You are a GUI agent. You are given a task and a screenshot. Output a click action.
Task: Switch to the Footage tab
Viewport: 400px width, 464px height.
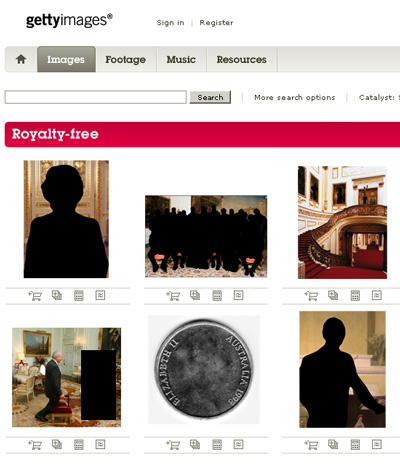click(x=126, y=59)
